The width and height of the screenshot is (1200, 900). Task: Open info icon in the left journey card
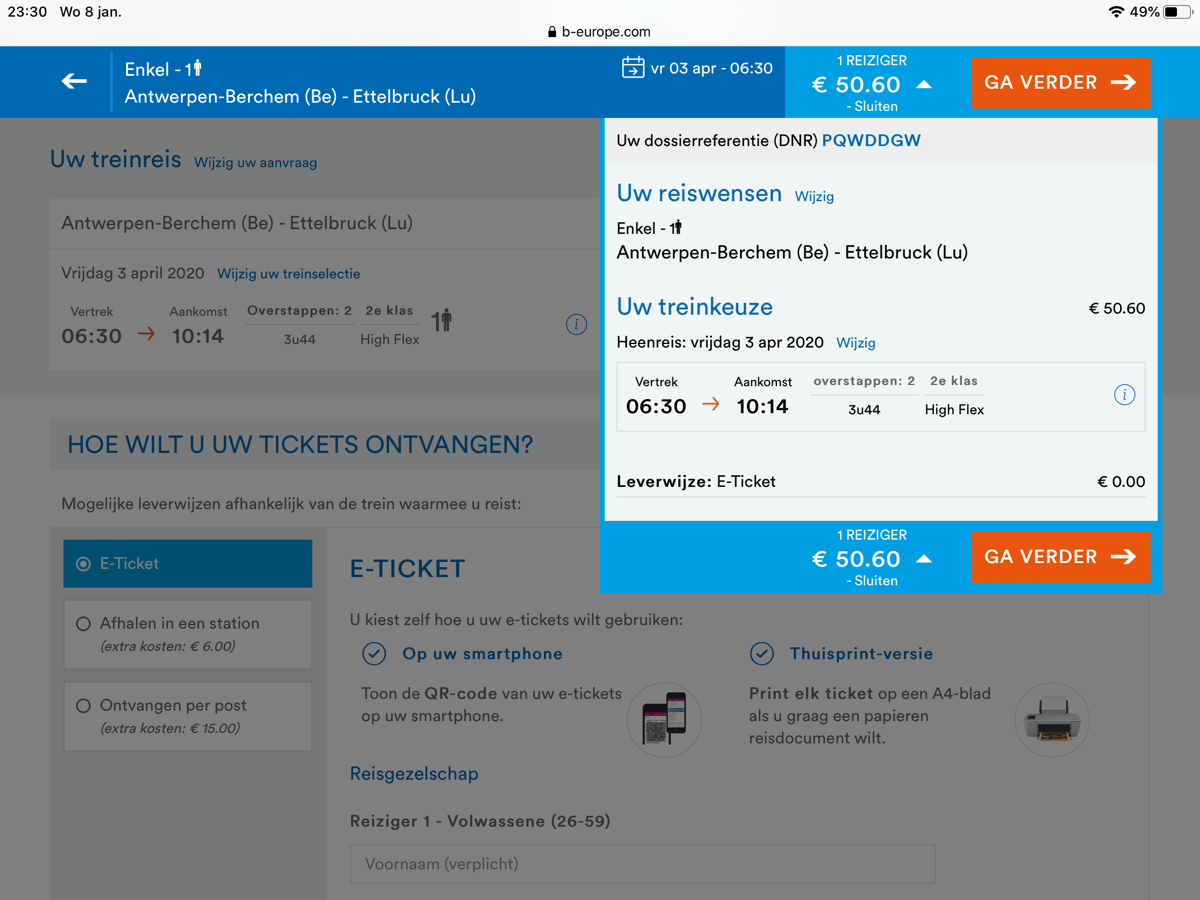(576, 324)
